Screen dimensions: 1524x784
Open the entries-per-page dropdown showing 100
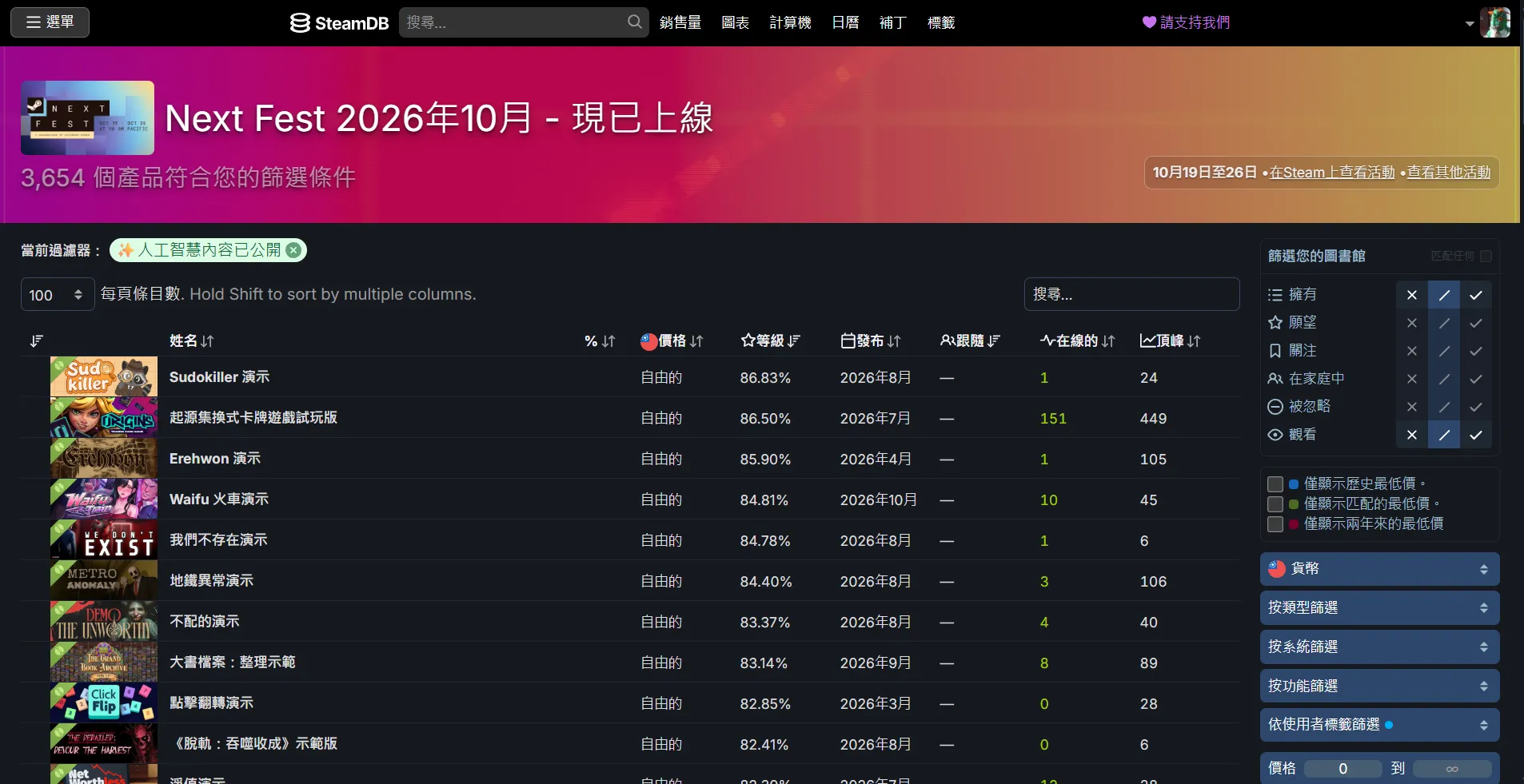point(58,294)
